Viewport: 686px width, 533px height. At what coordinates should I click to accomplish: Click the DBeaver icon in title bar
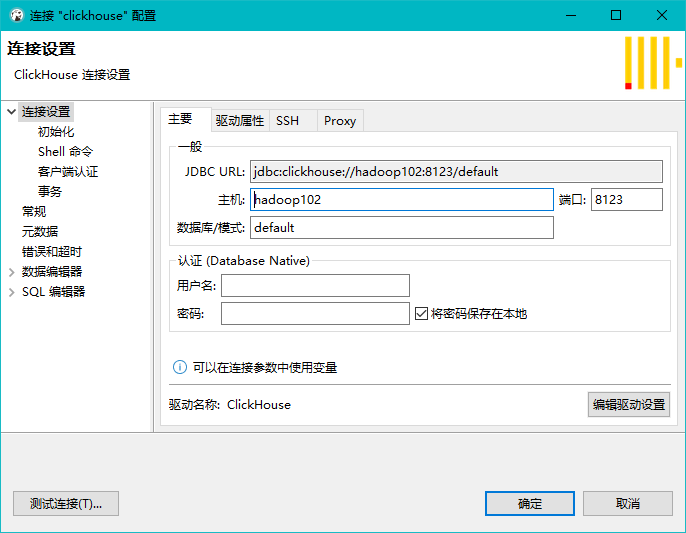(x=17, y=16)
